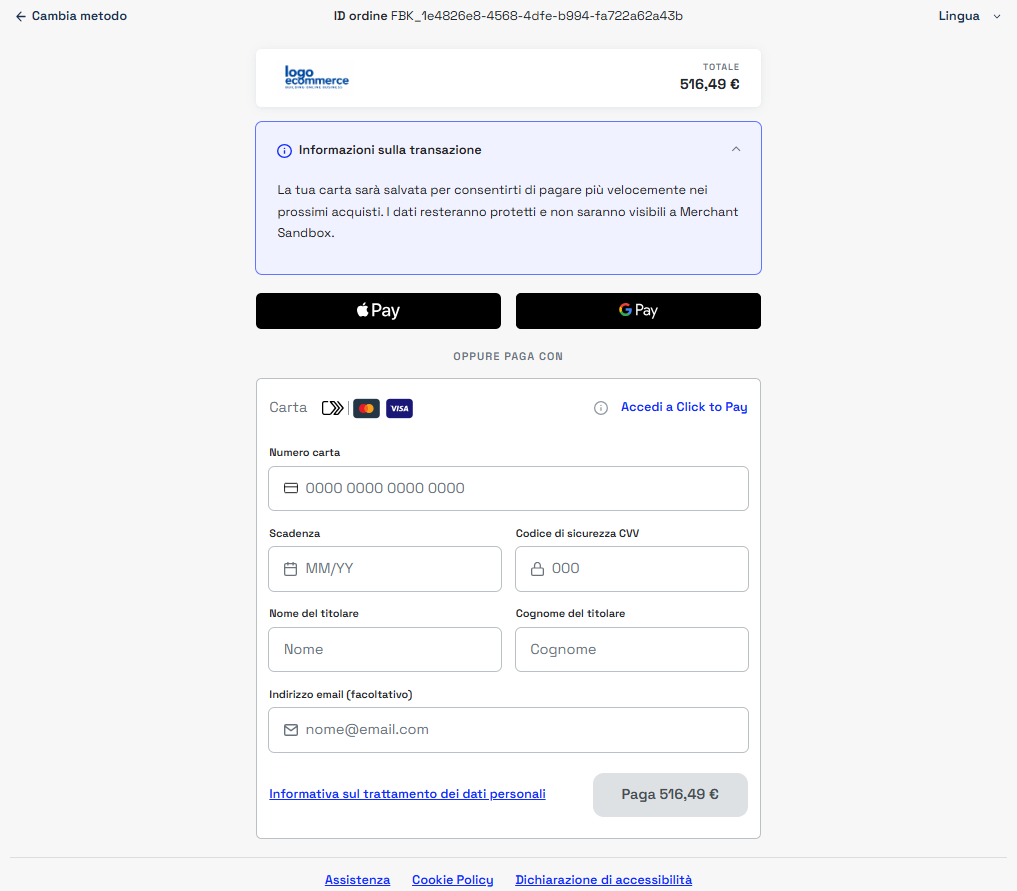Viewport: 1017px width, 891px height.
Task: Focus the Nome del titolare field
Action: click(x=385, y=649)
